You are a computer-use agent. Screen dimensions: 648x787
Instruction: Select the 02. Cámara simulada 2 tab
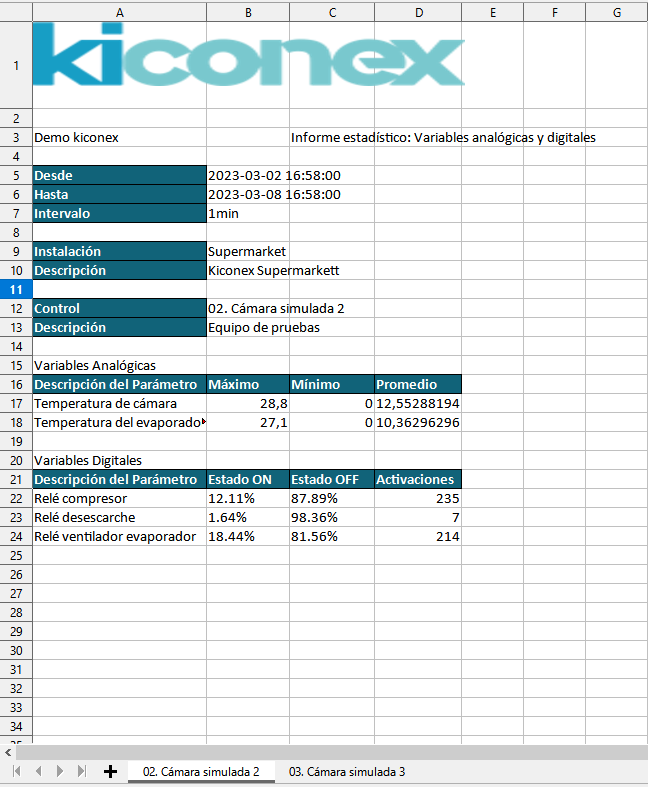(x=201, y=772)
